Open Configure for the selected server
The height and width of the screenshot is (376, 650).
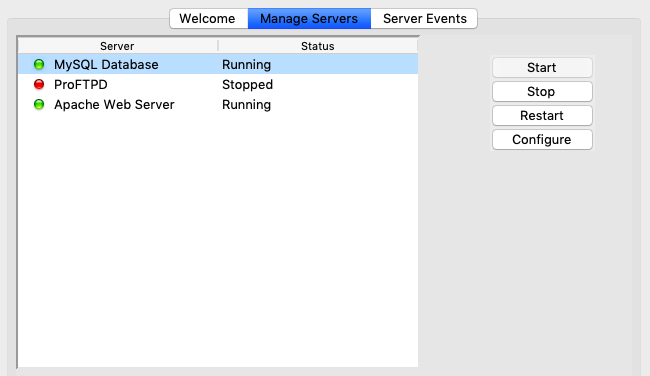pyautogui.click(x=542, y=140)
